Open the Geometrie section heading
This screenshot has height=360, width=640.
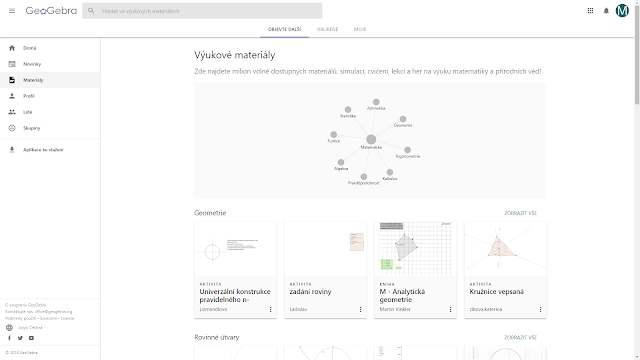(x=210, y=213)
